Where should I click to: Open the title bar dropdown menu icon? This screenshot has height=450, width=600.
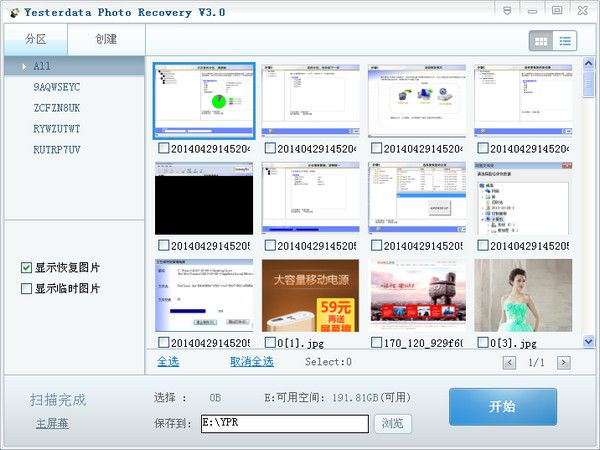(507, 11)
